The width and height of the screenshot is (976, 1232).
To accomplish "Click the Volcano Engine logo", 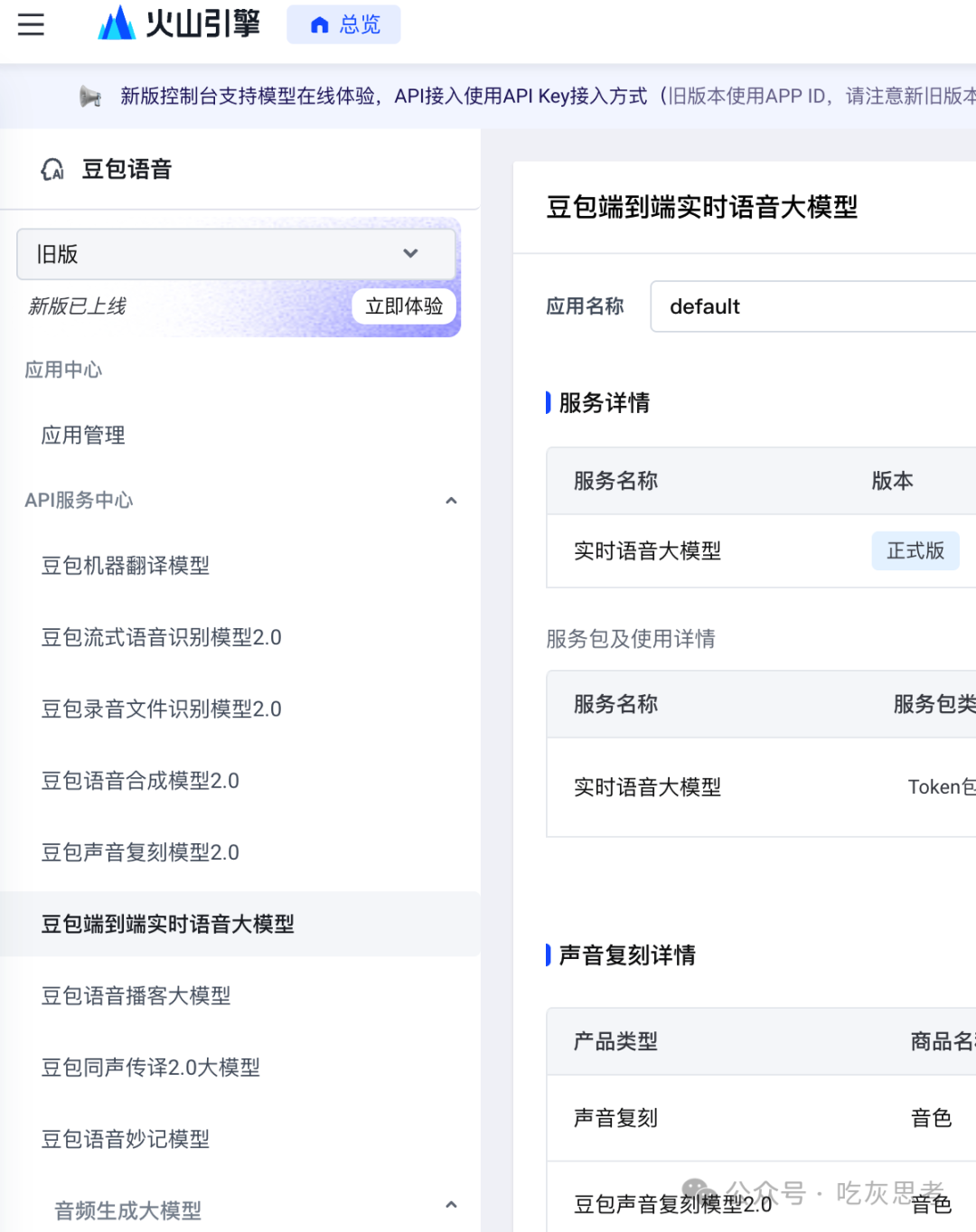I will click(179, 24).
